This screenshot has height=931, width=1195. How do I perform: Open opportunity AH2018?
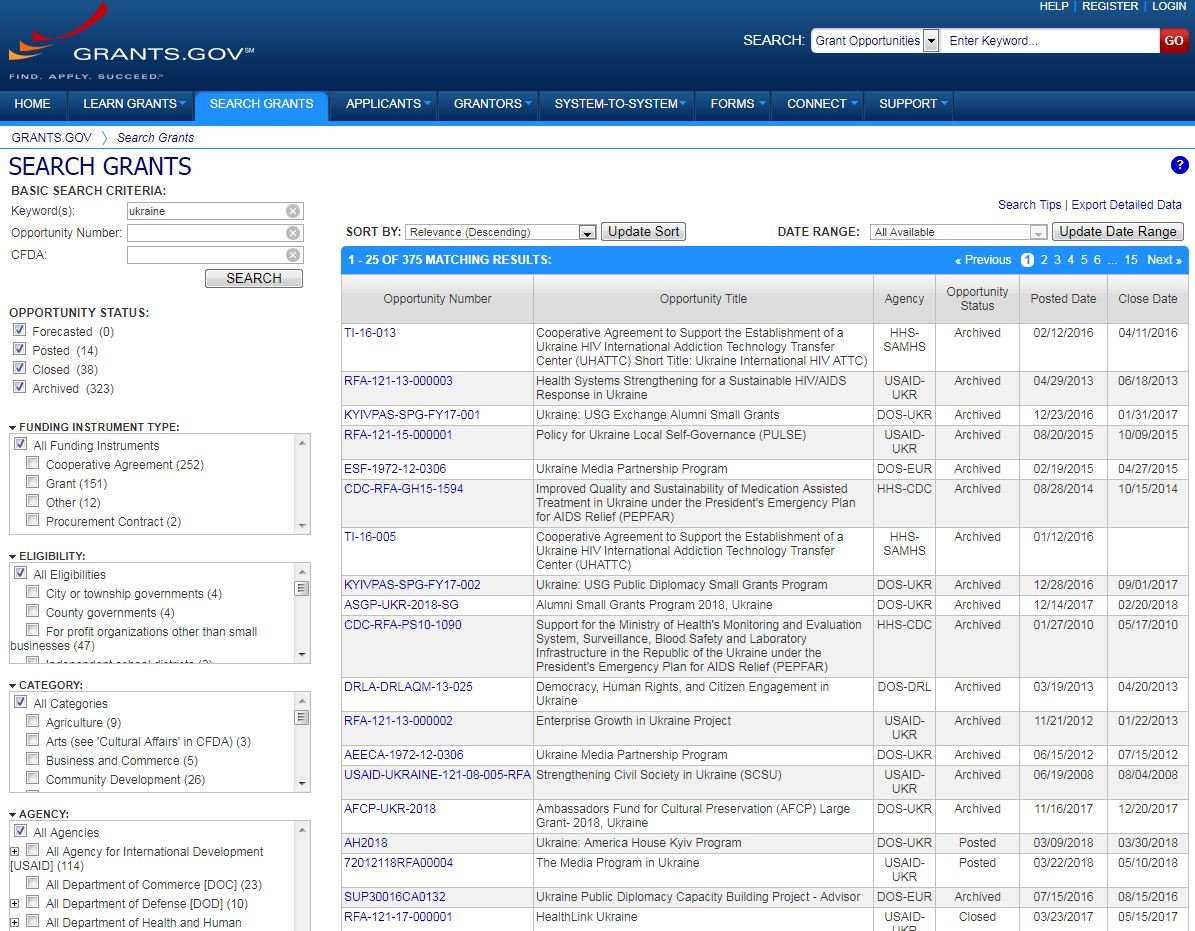coord(366,843)
